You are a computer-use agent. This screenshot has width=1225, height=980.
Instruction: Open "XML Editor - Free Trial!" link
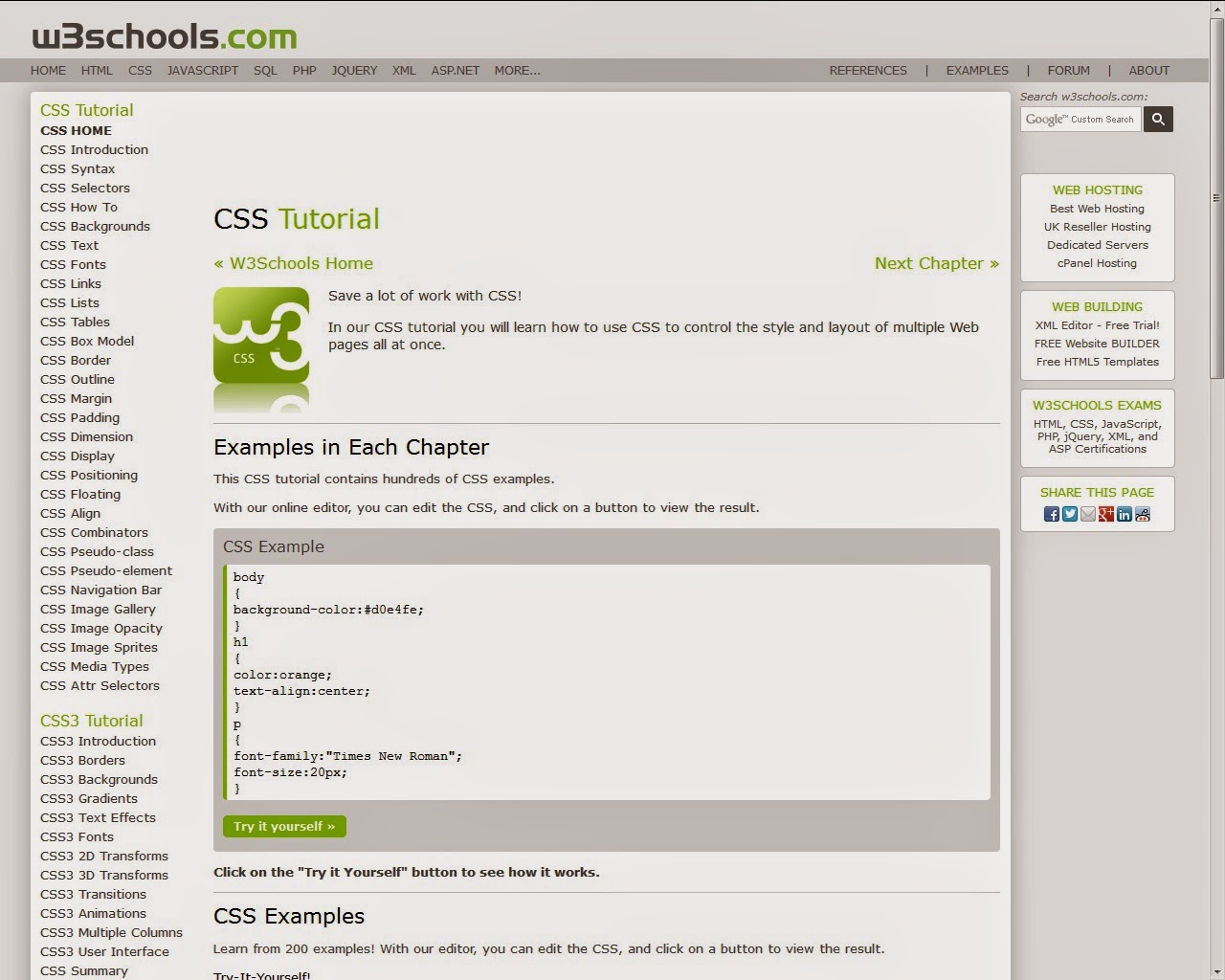pyautogui.click(x=1097, y=325)
